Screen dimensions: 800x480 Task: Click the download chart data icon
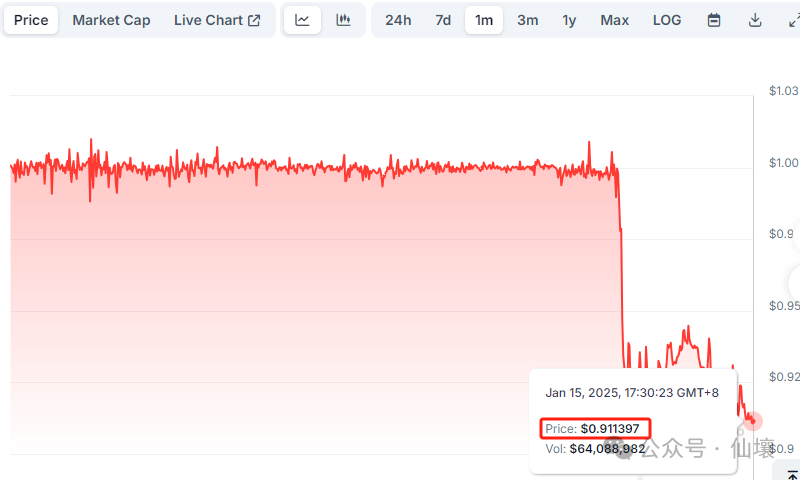point(755,20)
